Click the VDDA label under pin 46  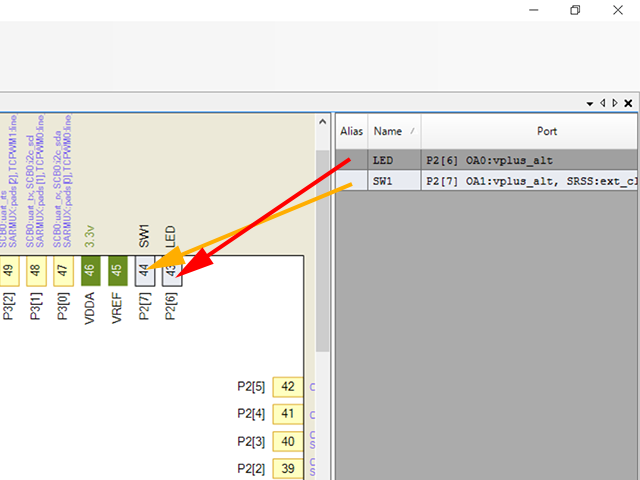89,308
